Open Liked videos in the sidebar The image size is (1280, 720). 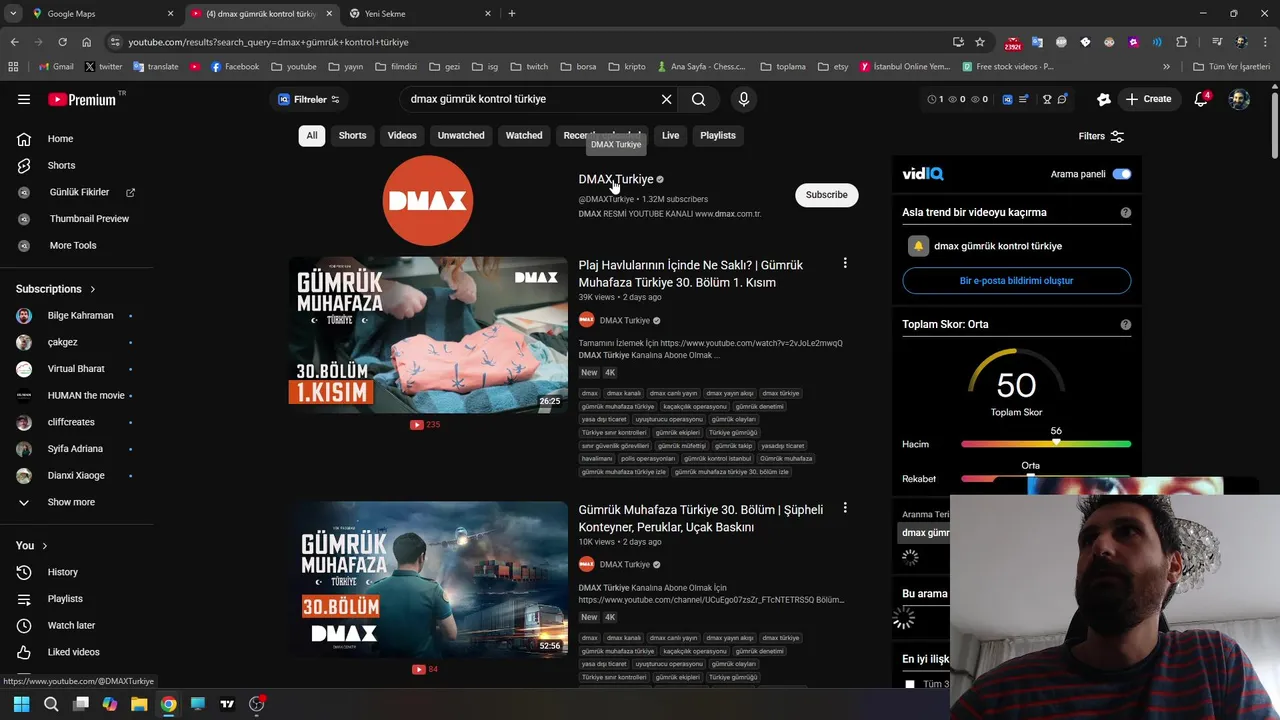tap(76, 652)
